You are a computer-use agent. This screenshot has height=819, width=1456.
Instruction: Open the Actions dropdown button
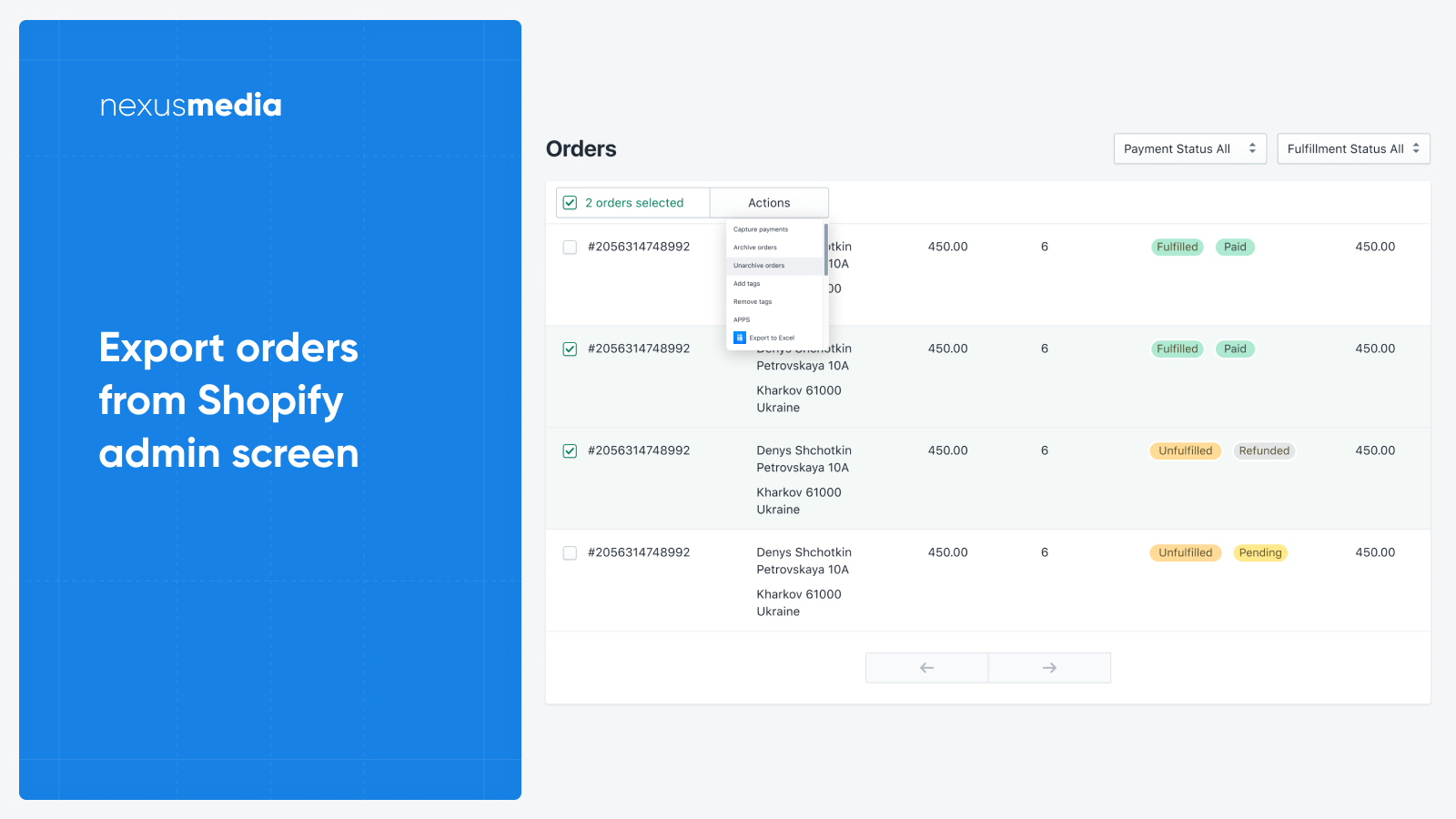[769, 202]
